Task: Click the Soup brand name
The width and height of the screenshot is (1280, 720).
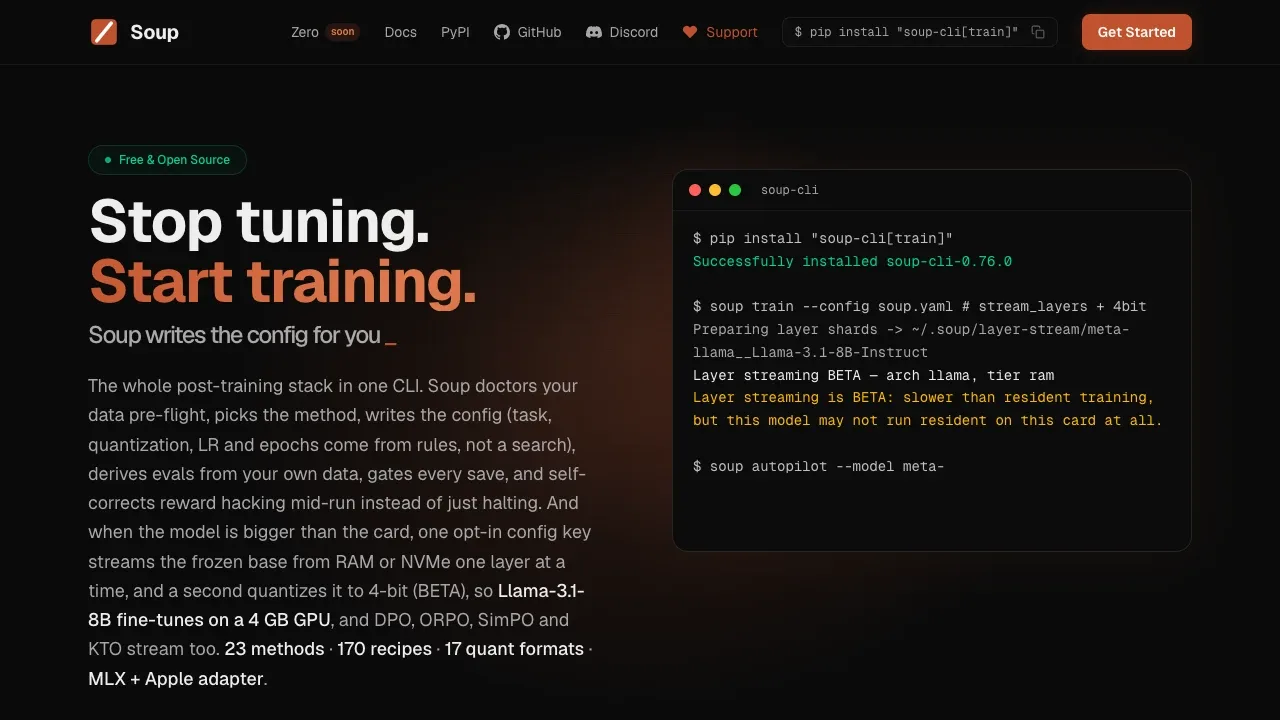Action: (154, 32)
